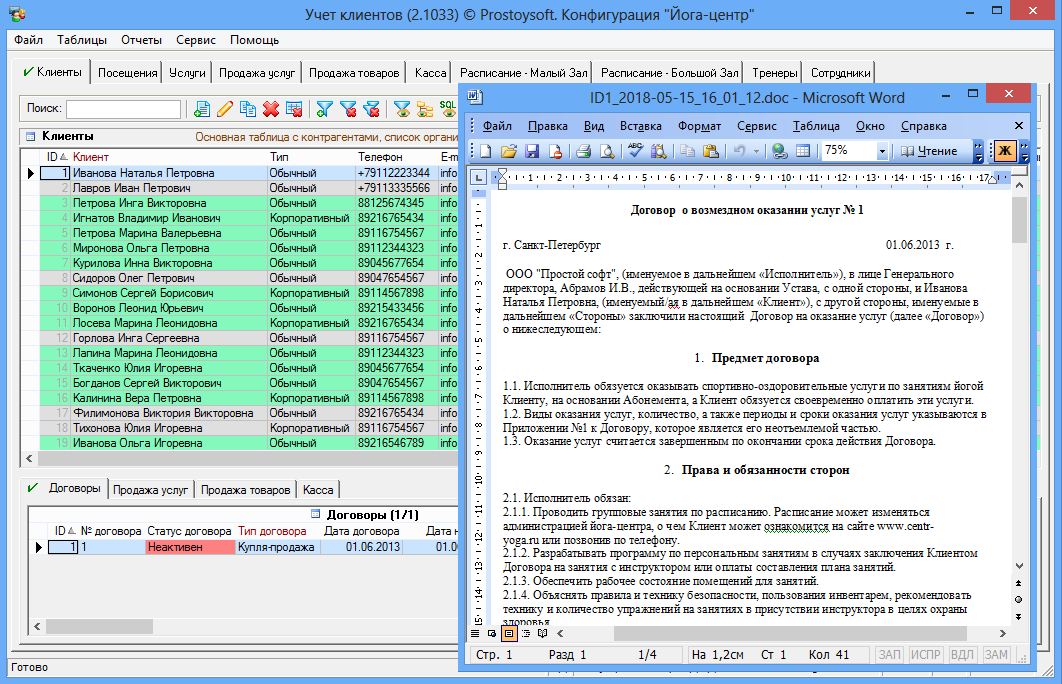Click the Next Page double-arrow in Word
The width and height of the screenshot is (1062, 684).
point(1019,616)
